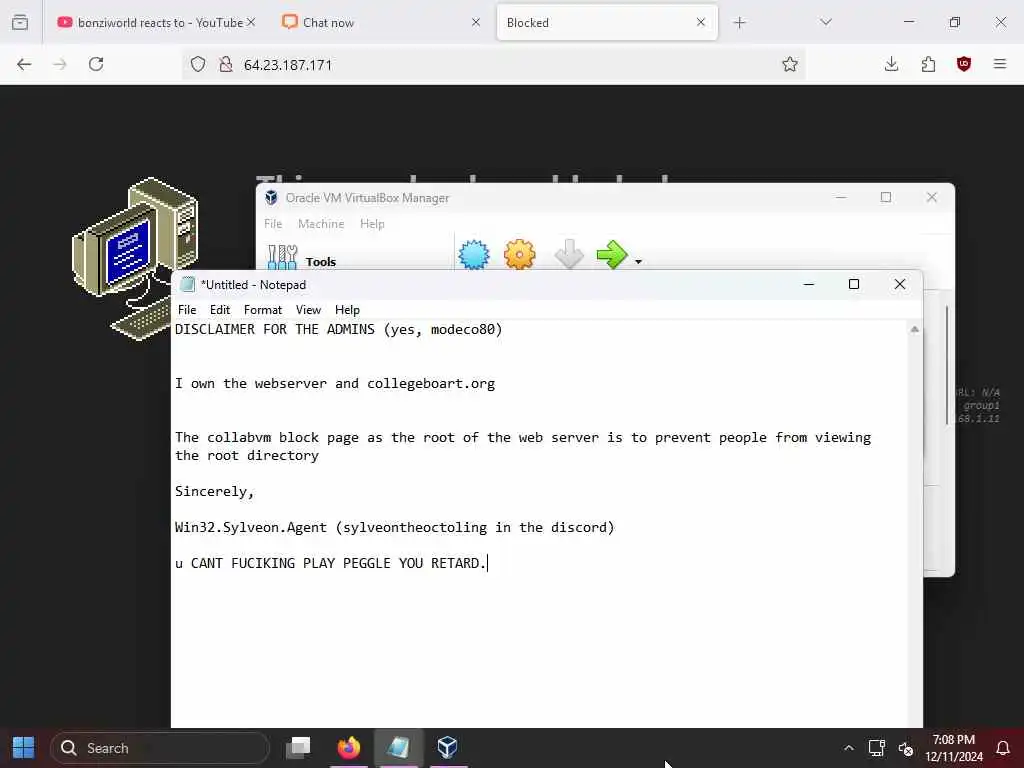Maximize the Notepad window

point(854,284)
